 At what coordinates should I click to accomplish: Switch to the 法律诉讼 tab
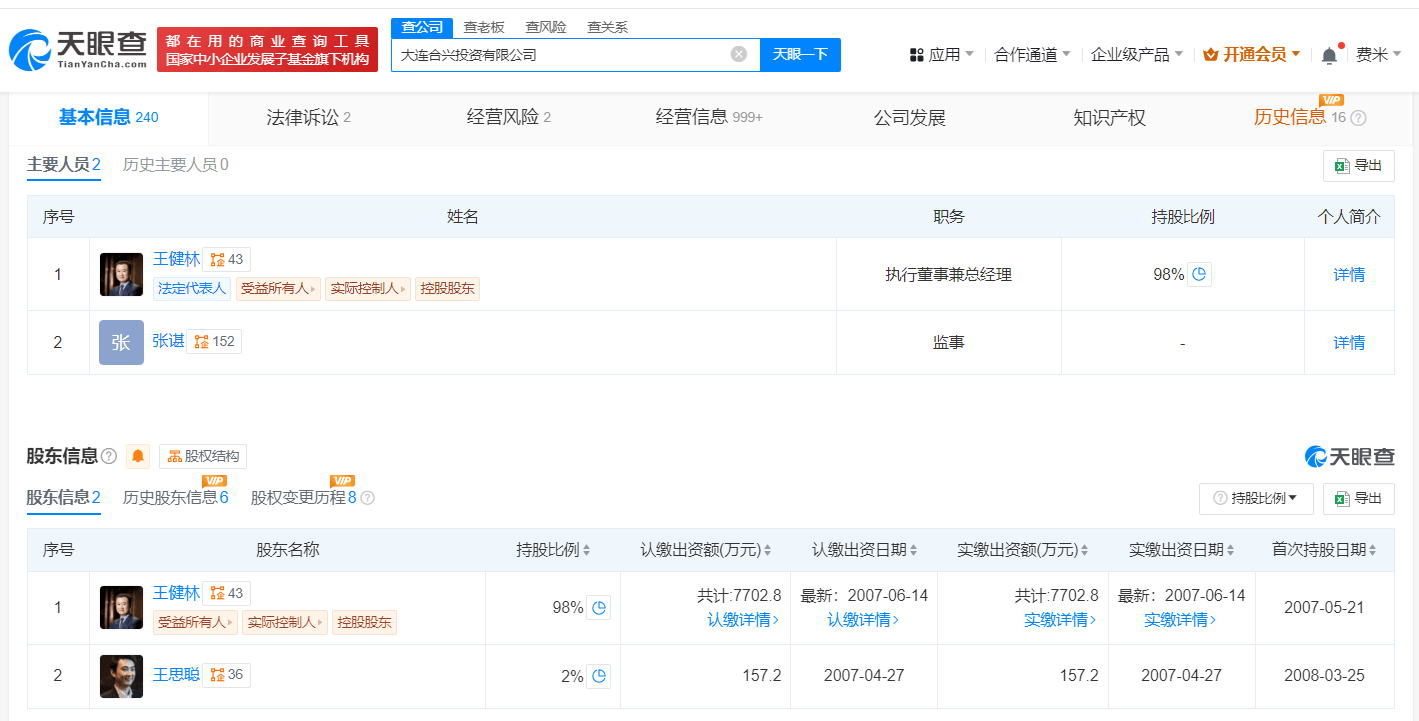pyautogui.click(x=308, y=118)
